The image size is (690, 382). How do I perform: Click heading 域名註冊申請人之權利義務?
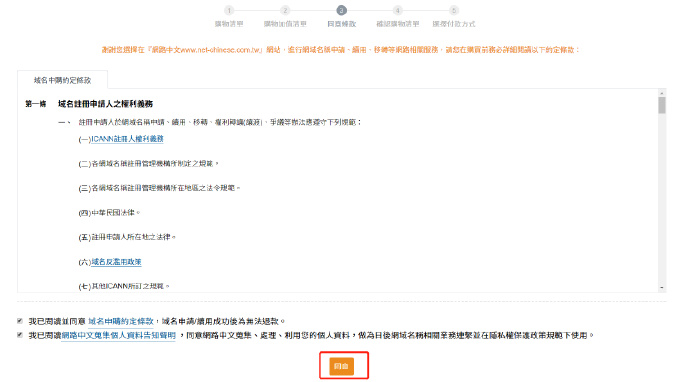click(x=106, y=104)
